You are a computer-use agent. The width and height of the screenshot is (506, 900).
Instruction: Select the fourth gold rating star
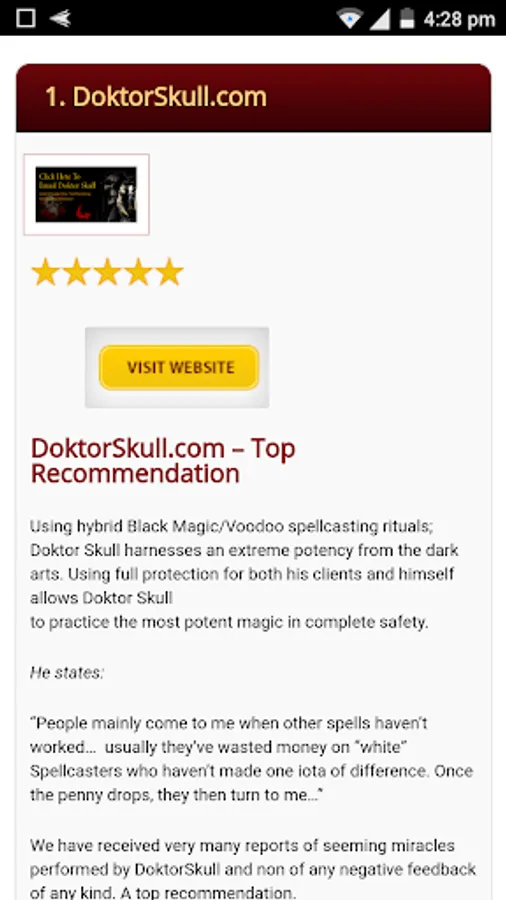[x=138, y=272]
